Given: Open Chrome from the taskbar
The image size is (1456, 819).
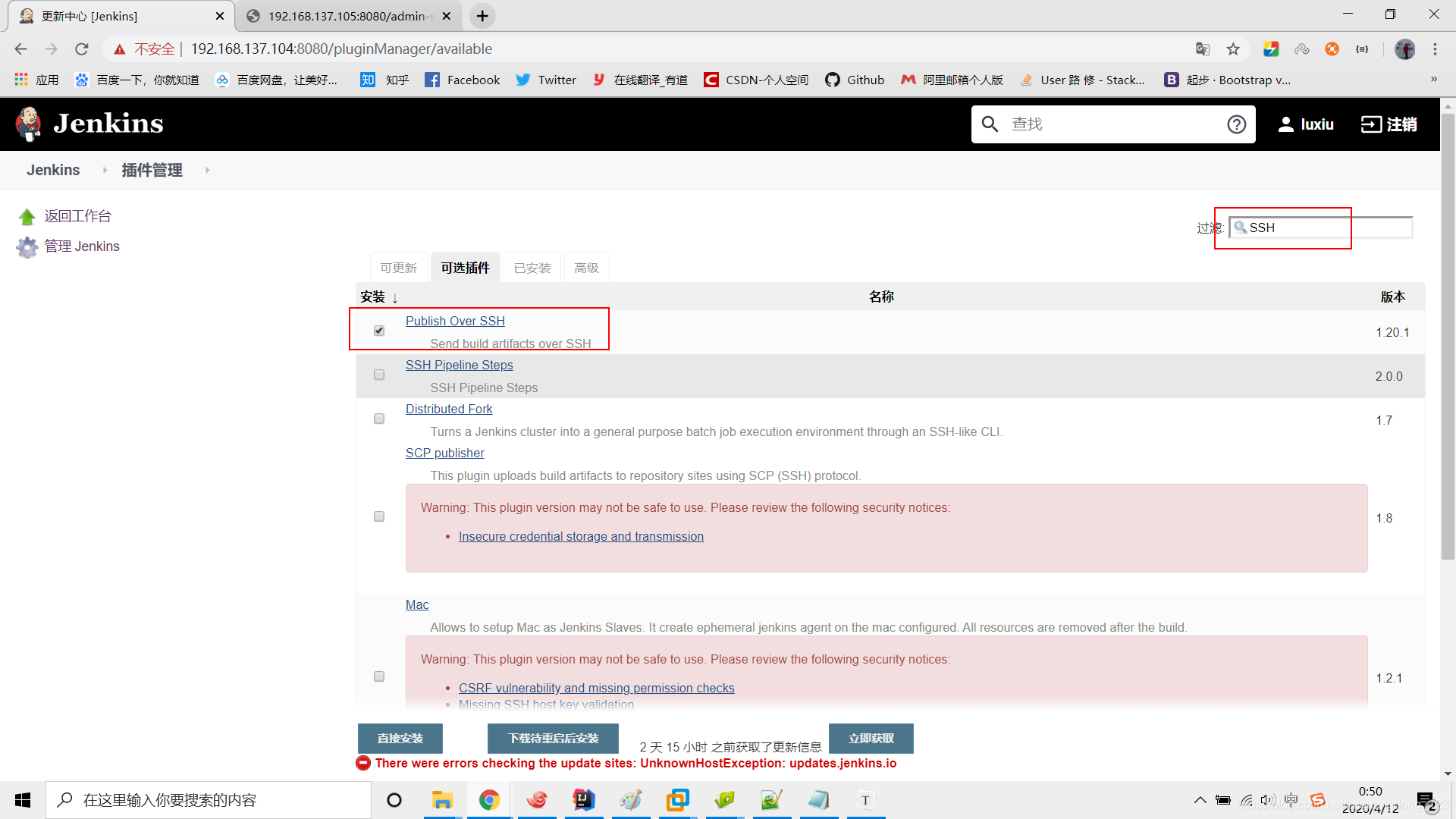Looking at the screenshot, I should pyautogui.click(x=489, y=800).
